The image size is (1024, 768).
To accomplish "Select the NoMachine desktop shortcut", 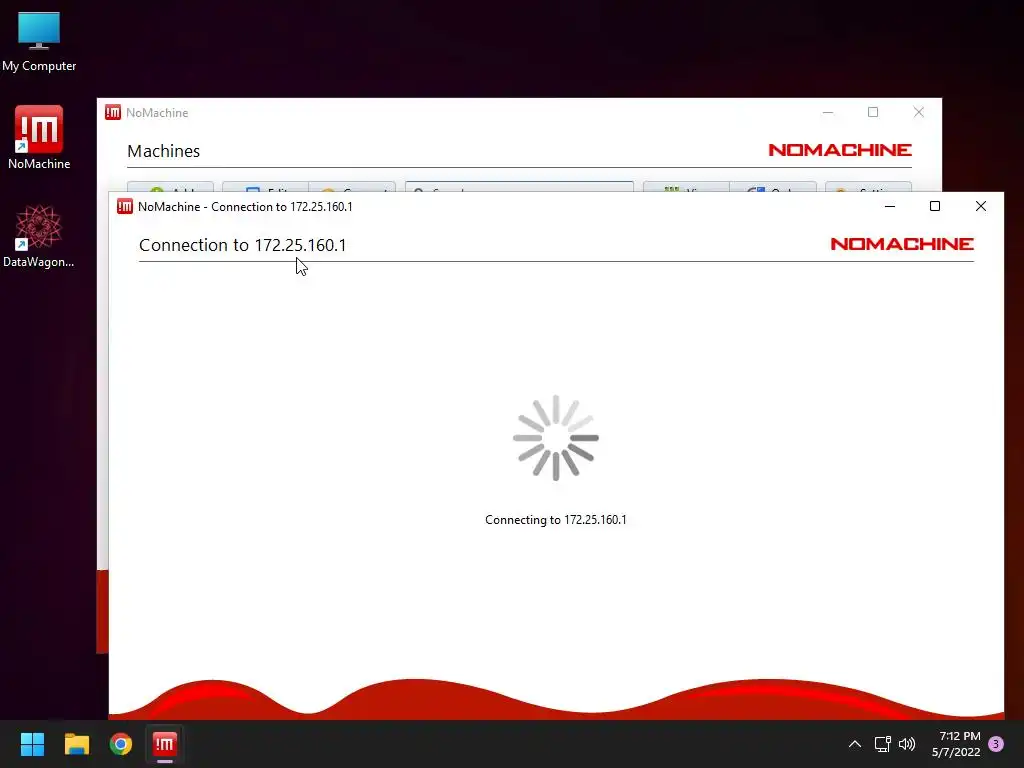I will coord(39,138).
